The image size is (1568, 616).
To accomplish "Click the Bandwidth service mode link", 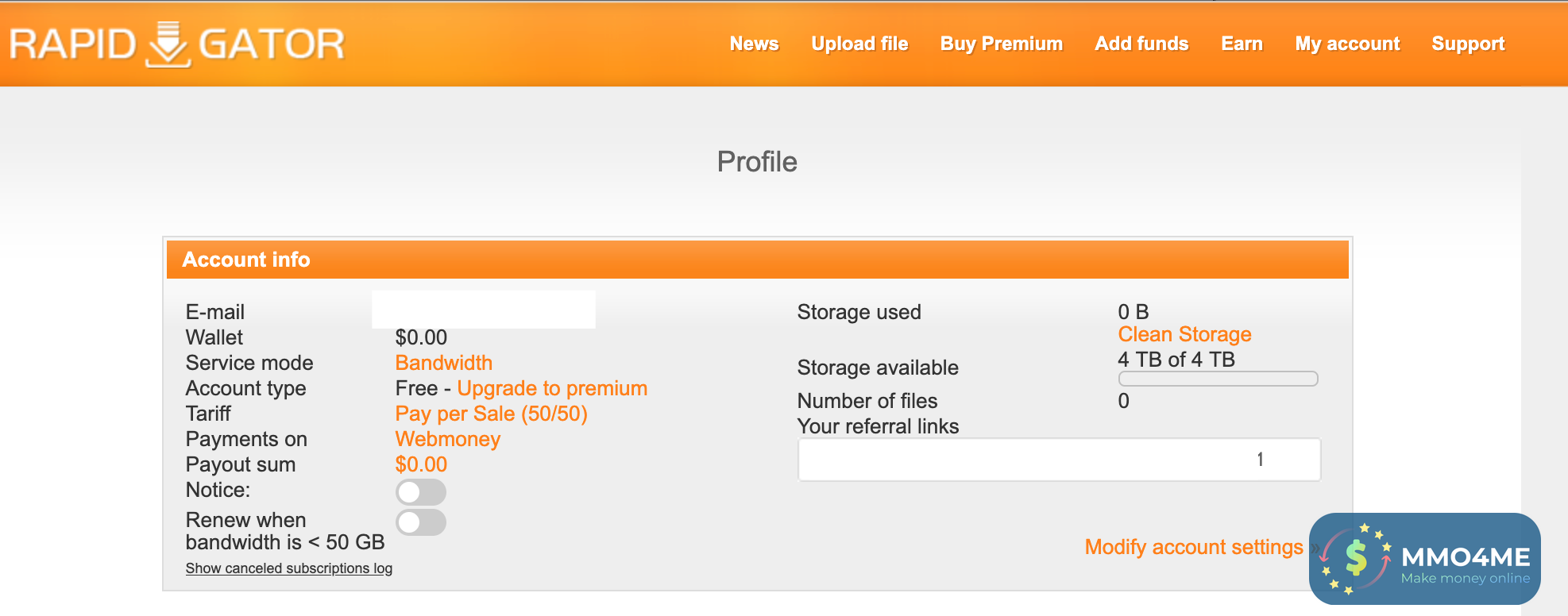I will (444, 363).
